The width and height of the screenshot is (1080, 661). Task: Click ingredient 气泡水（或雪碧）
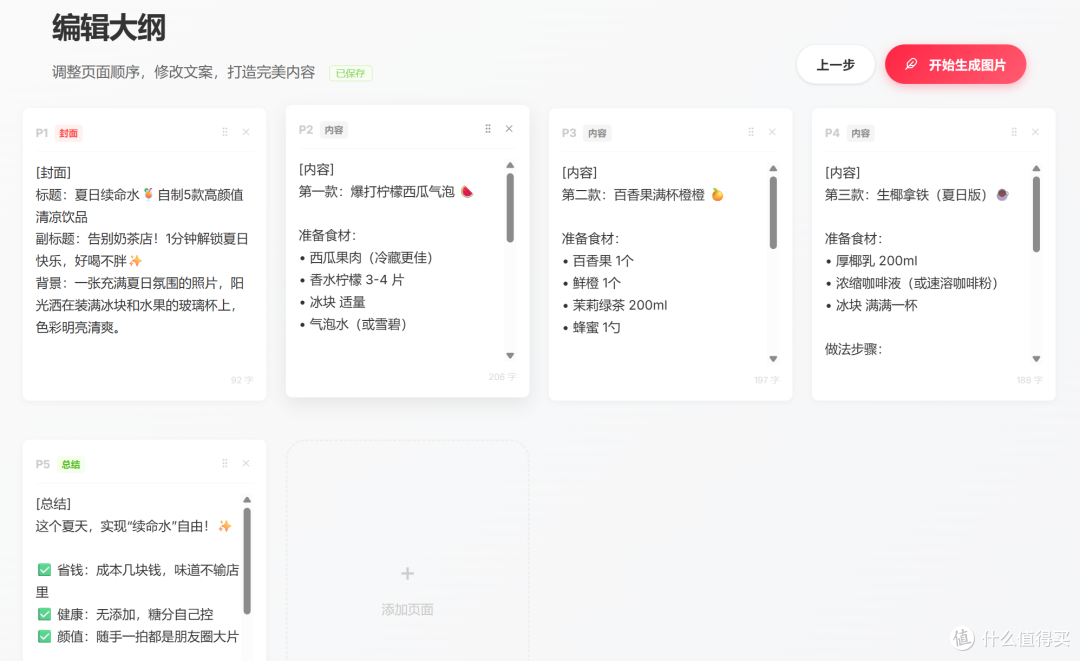click(358, 324)
